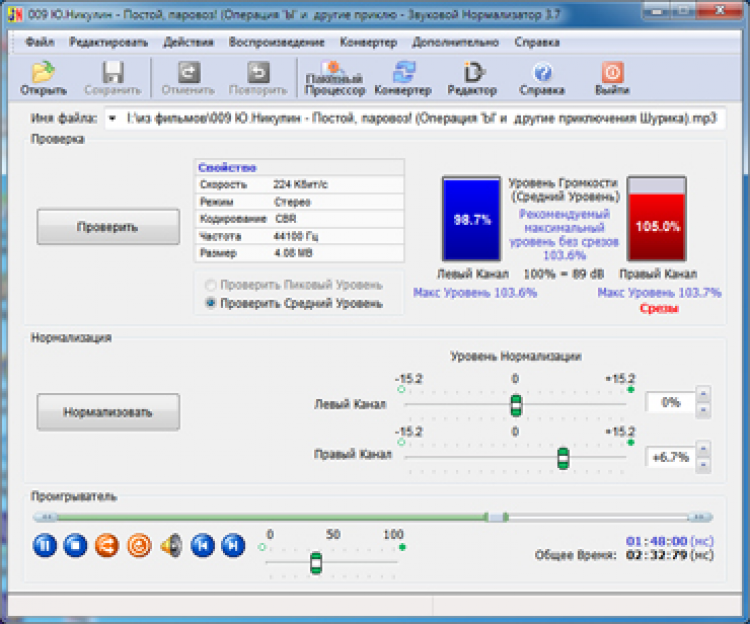
Task: Expand the Имя файла dropdown arrow
Action: coord(112,118)
